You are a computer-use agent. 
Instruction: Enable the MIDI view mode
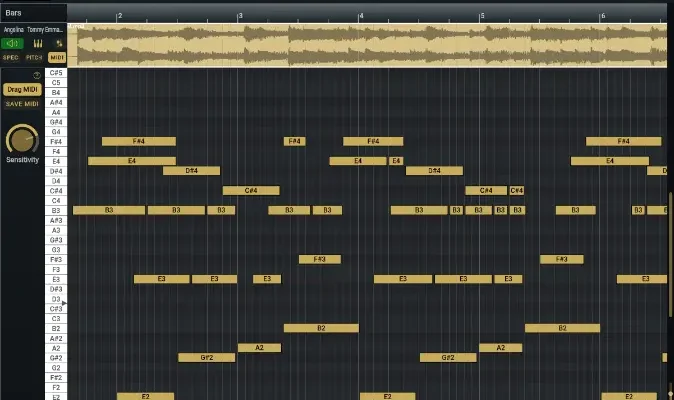point(57,58)
